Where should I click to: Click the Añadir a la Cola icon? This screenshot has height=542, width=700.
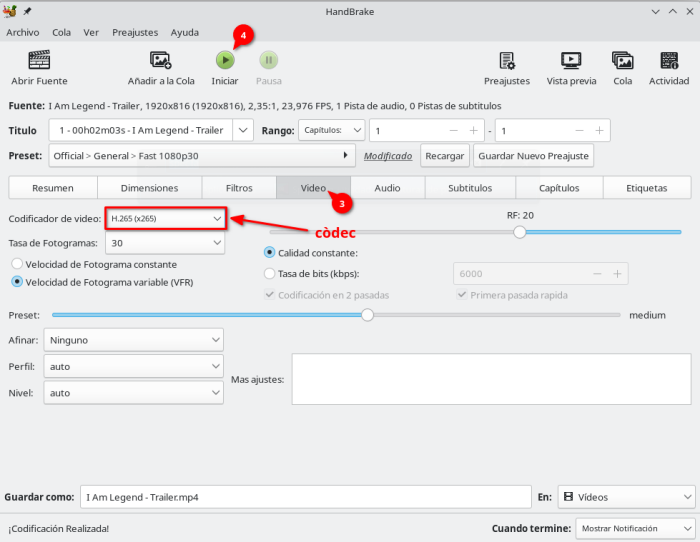(x=161, y=60)
